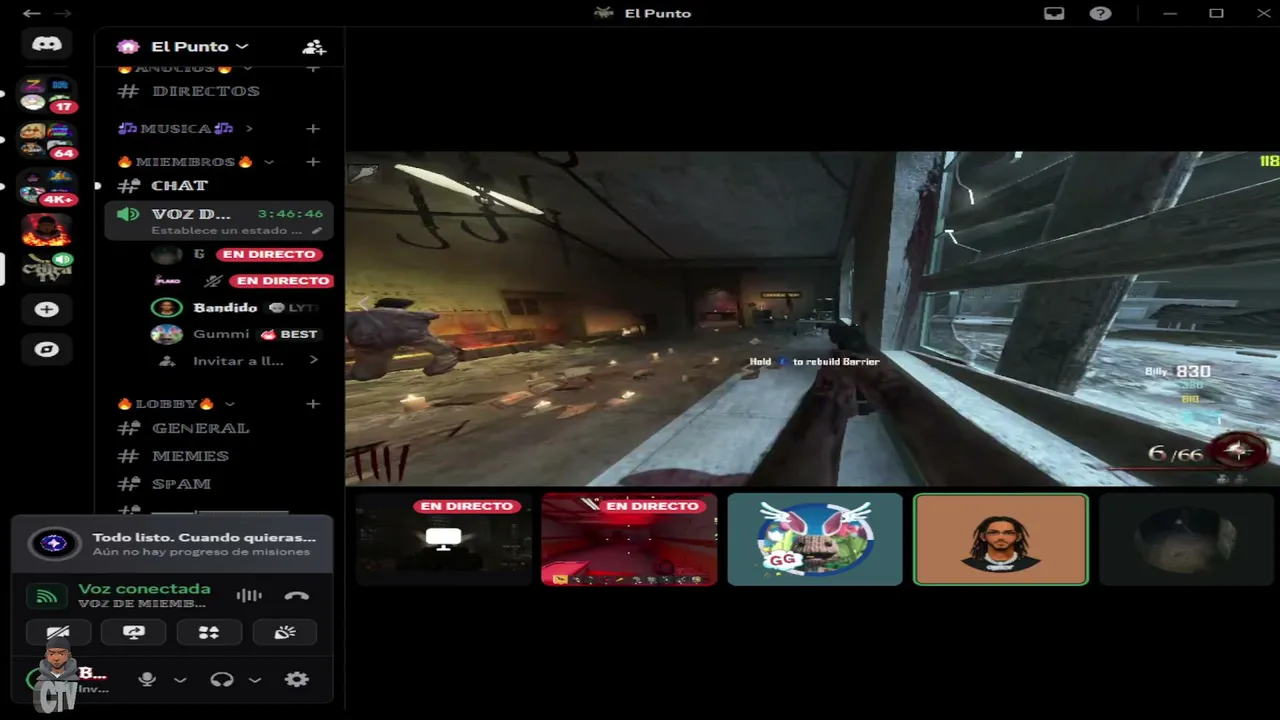The width and height of the screenshot is (1280, 720).
Task: Click voice timer 3:46:46
Action: [x=290, y=214]
